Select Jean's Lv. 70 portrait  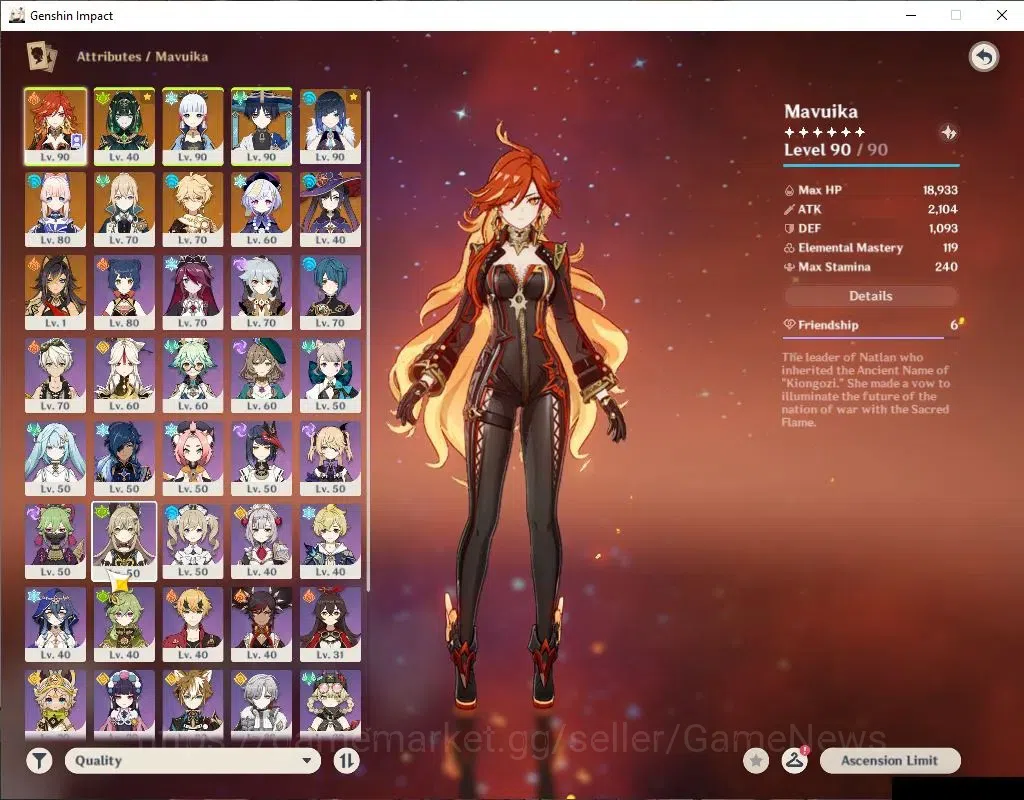(x=124, y=209)
